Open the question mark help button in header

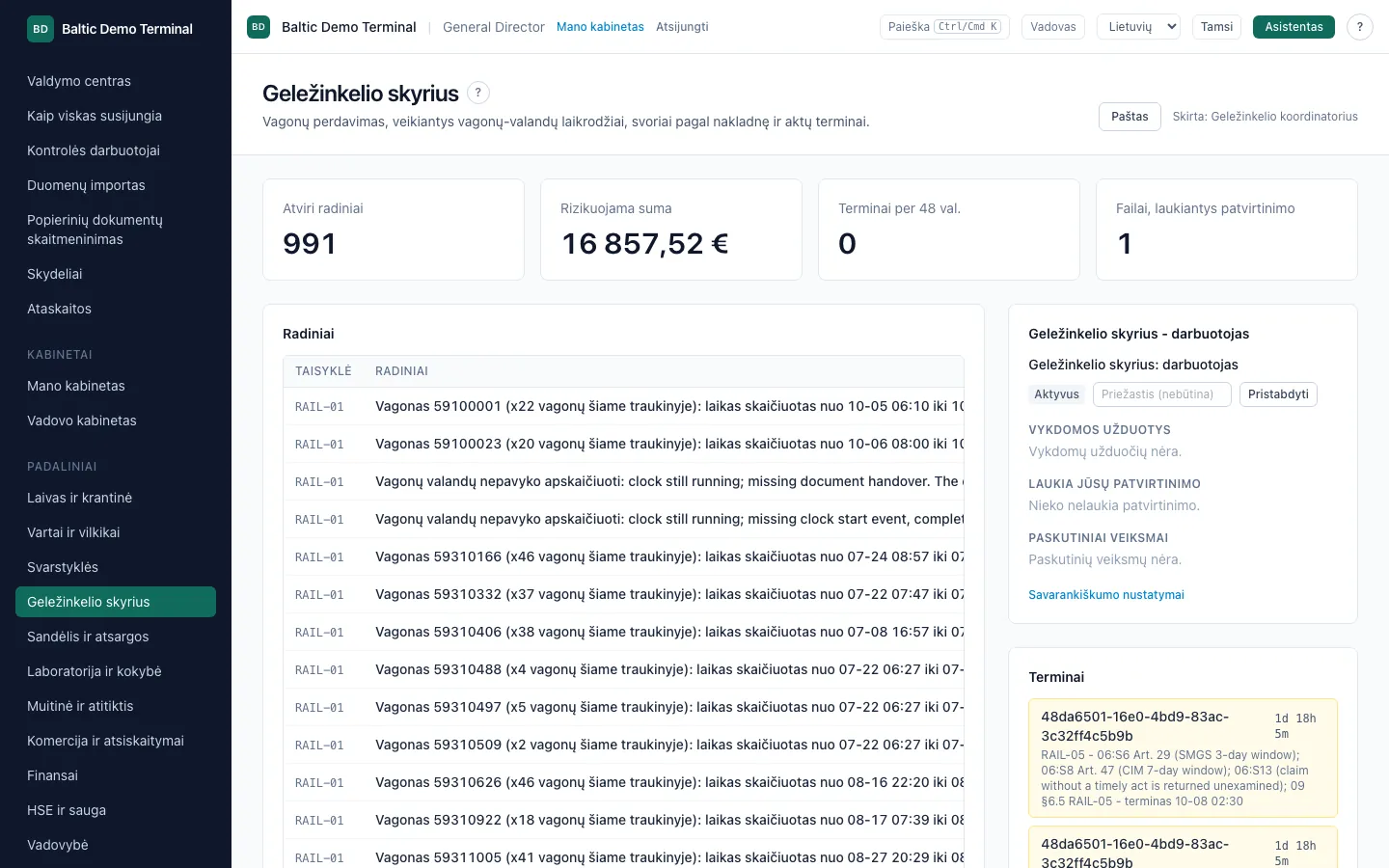(x=1360, y=27)
